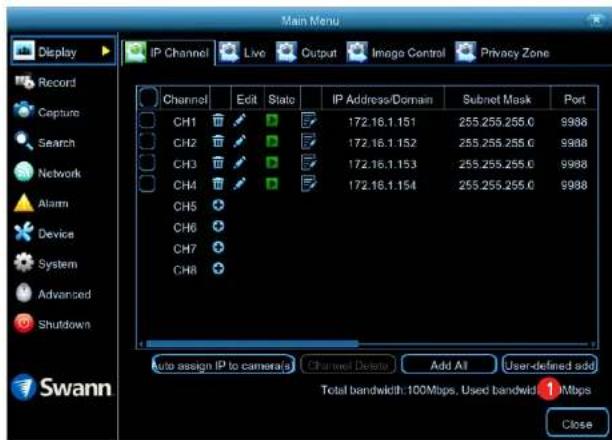Click the scrollbar left arrow
612x440 pixels.
point(141,344)
